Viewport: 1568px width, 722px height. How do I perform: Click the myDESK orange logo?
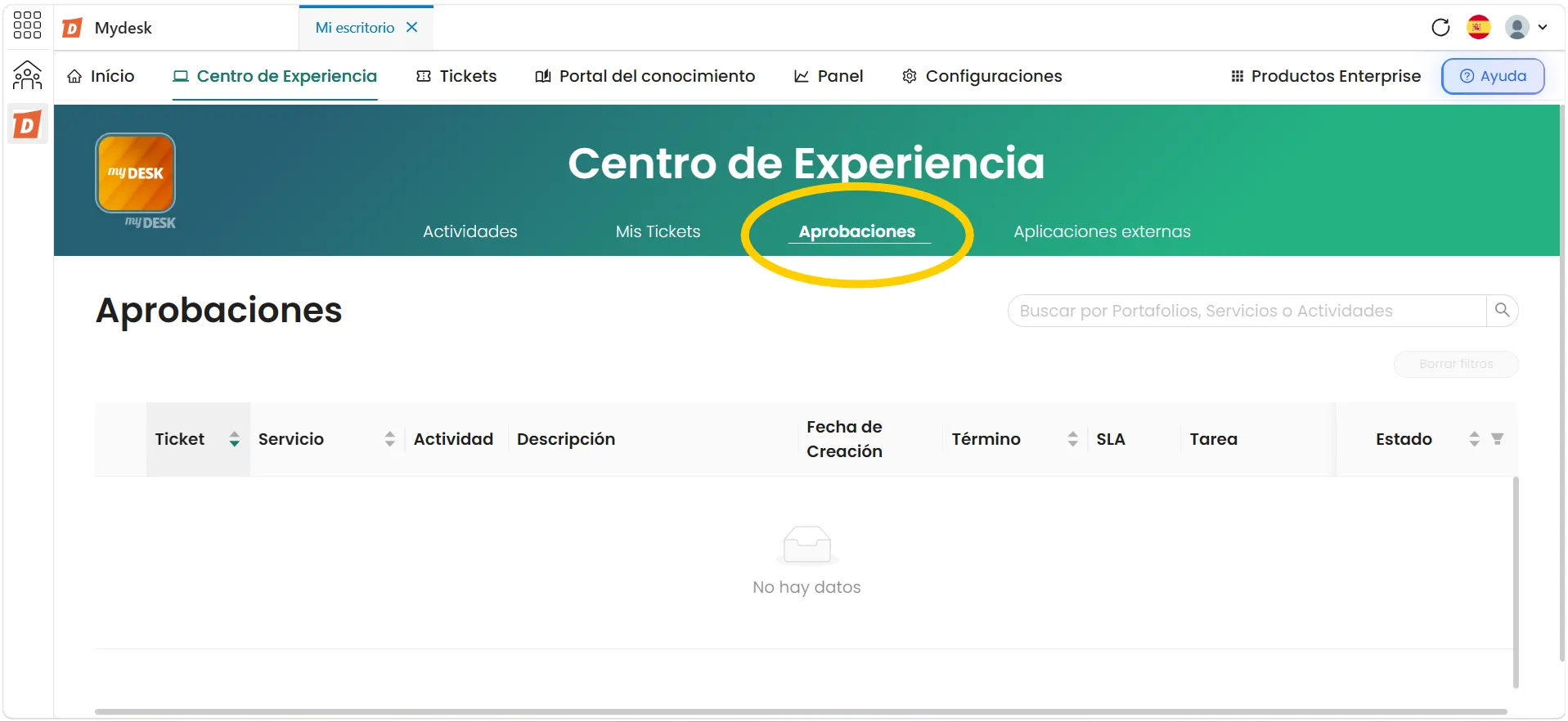(x=136, y=173)
